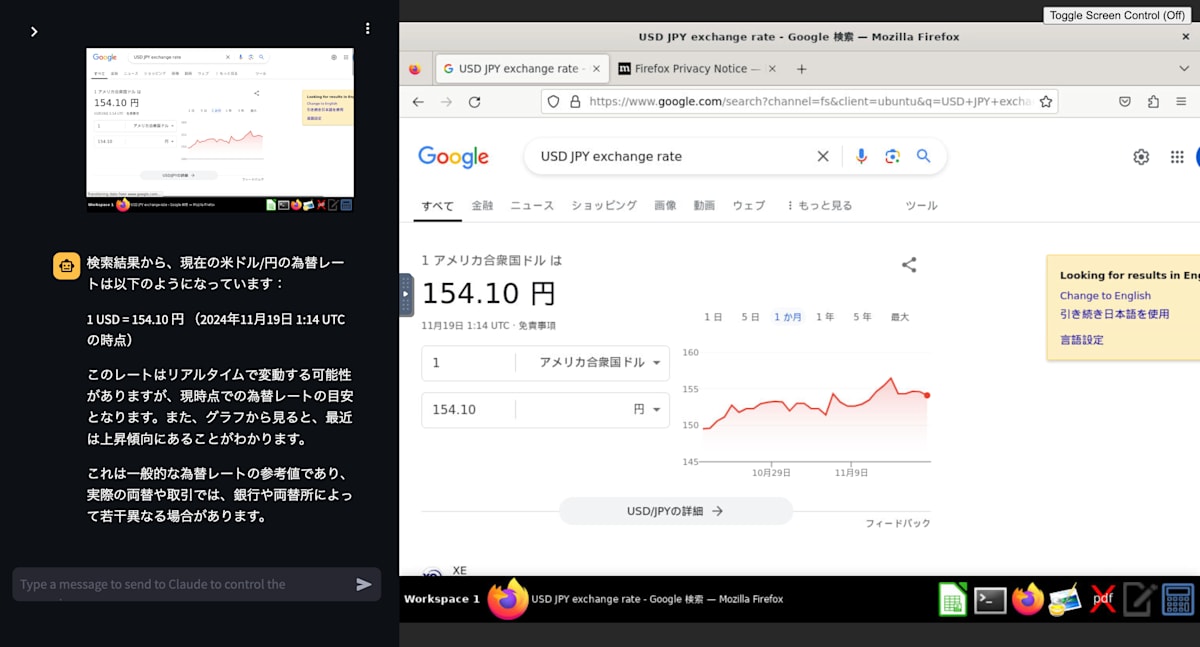
Task: Click the 免責事項 disclaimer link
Action: coord(538,326)
